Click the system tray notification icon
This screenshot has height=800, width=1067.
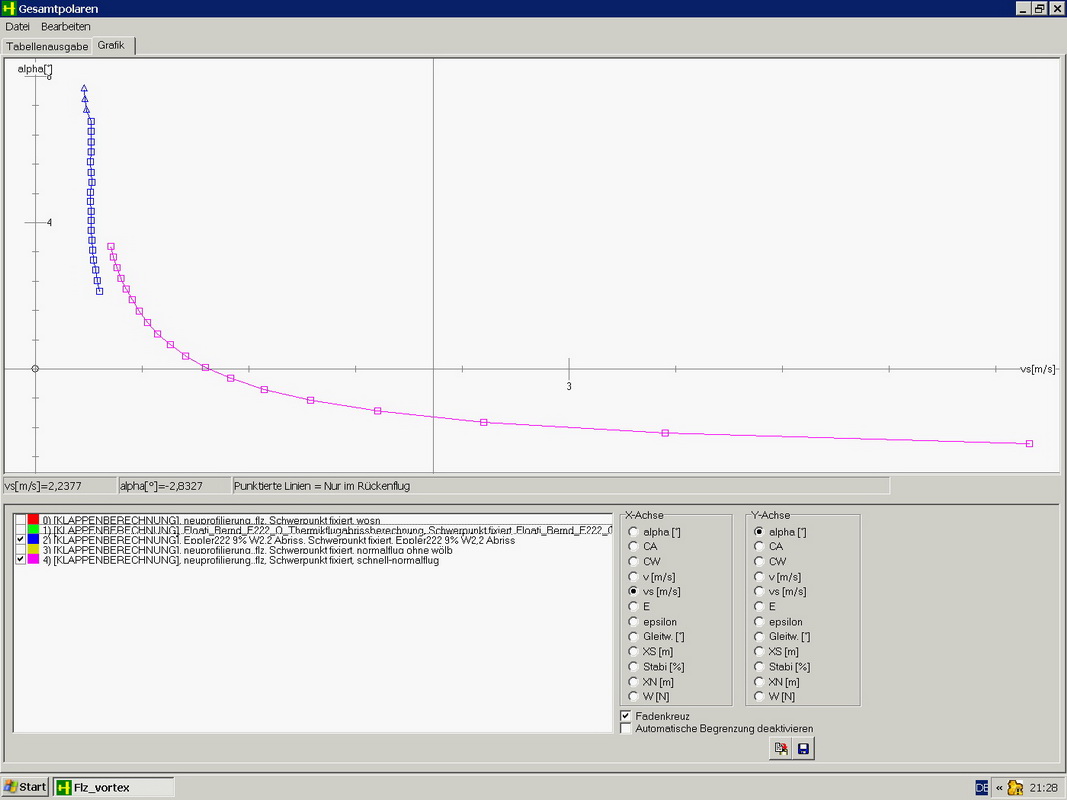click(1015, 787)
